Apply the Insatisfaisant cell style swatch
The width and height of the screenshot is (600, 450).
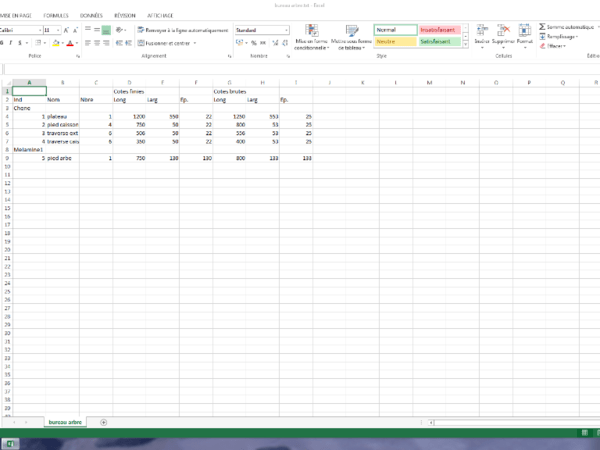click(x=440, y=30)
